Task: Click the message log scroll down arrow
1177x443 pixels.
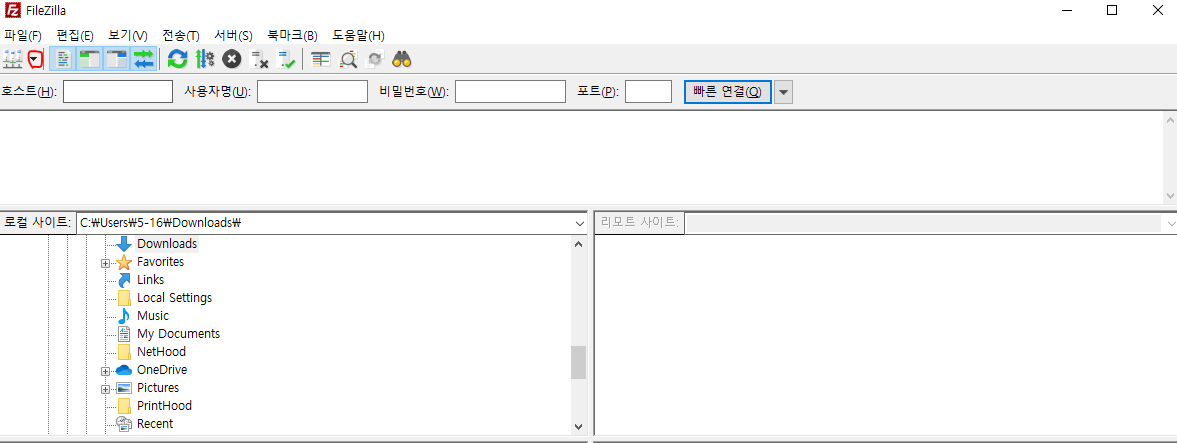Action: click(x=1169, y=195)
